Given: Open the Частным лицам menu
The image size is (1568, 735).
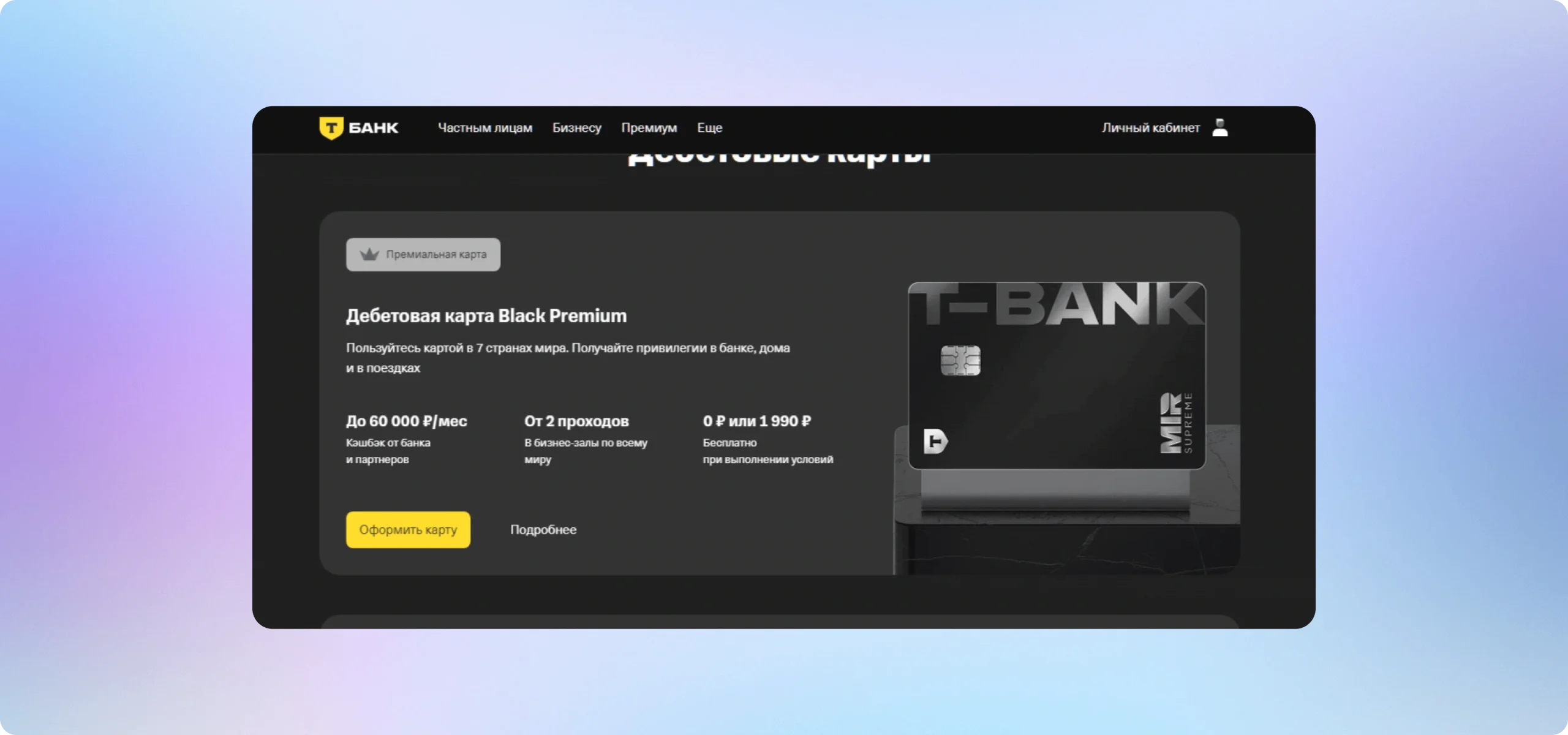Looking at the screenshot, I should tap(484, 128).
